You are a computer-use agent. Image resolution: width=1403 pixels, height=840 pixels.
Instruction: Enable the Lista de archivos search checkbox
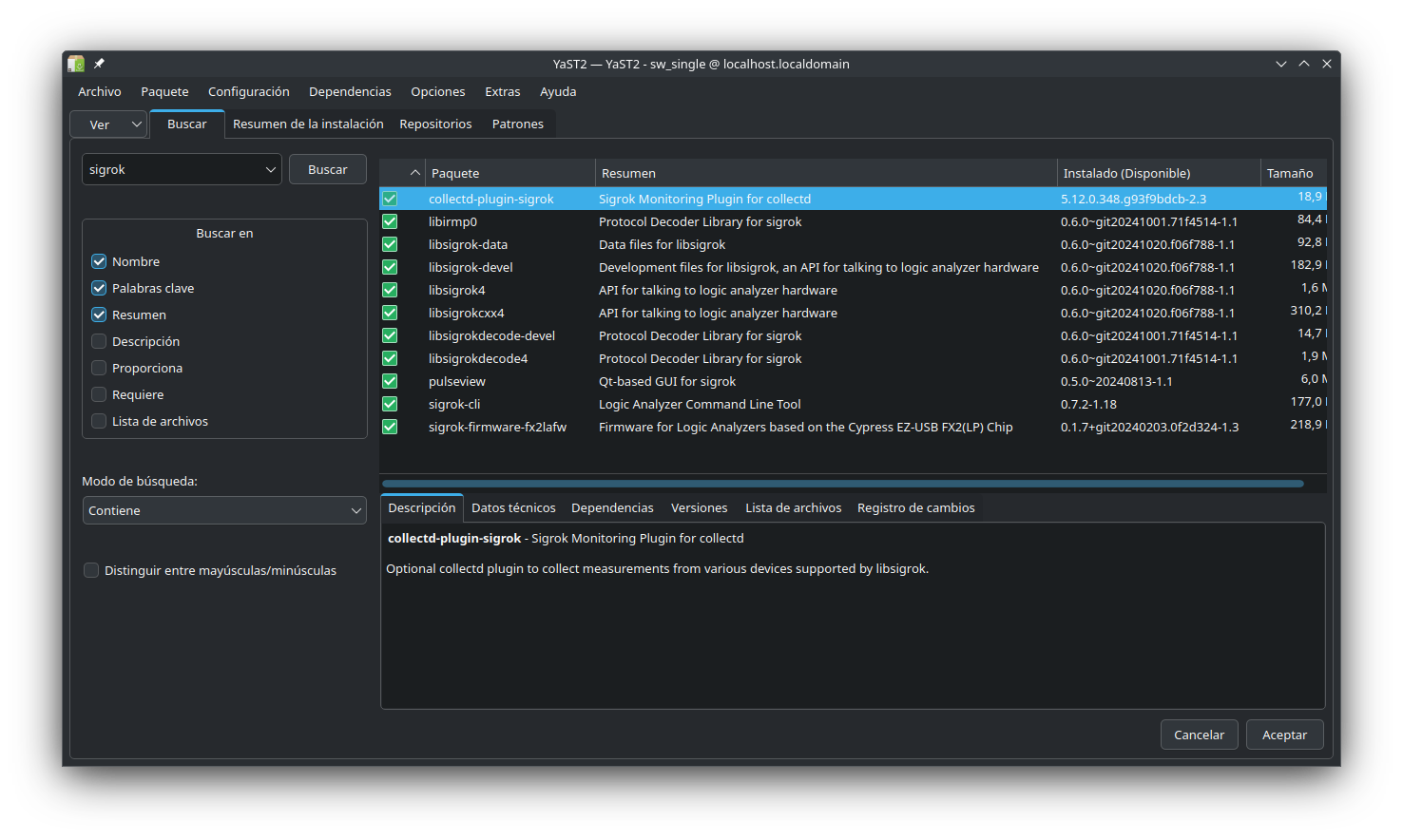[x=99, y=421]
